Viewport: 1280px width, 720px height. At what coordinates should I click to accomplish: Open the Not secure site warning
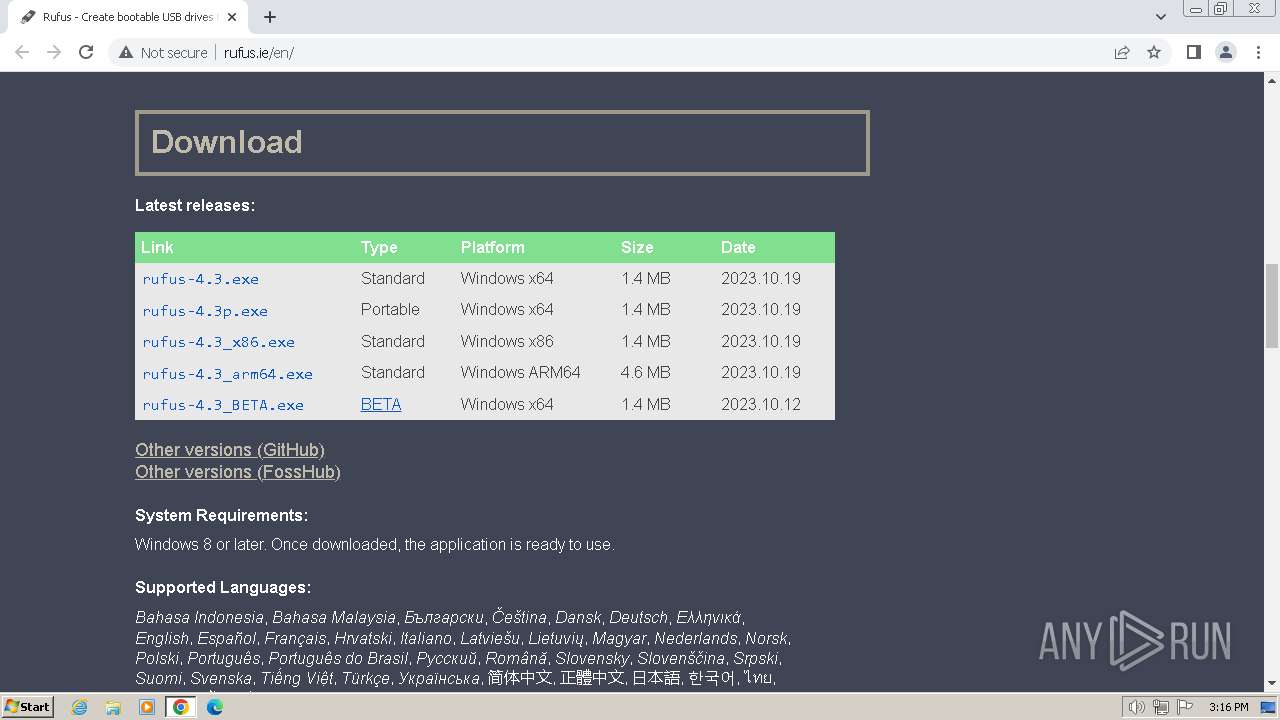pos(163,53)
